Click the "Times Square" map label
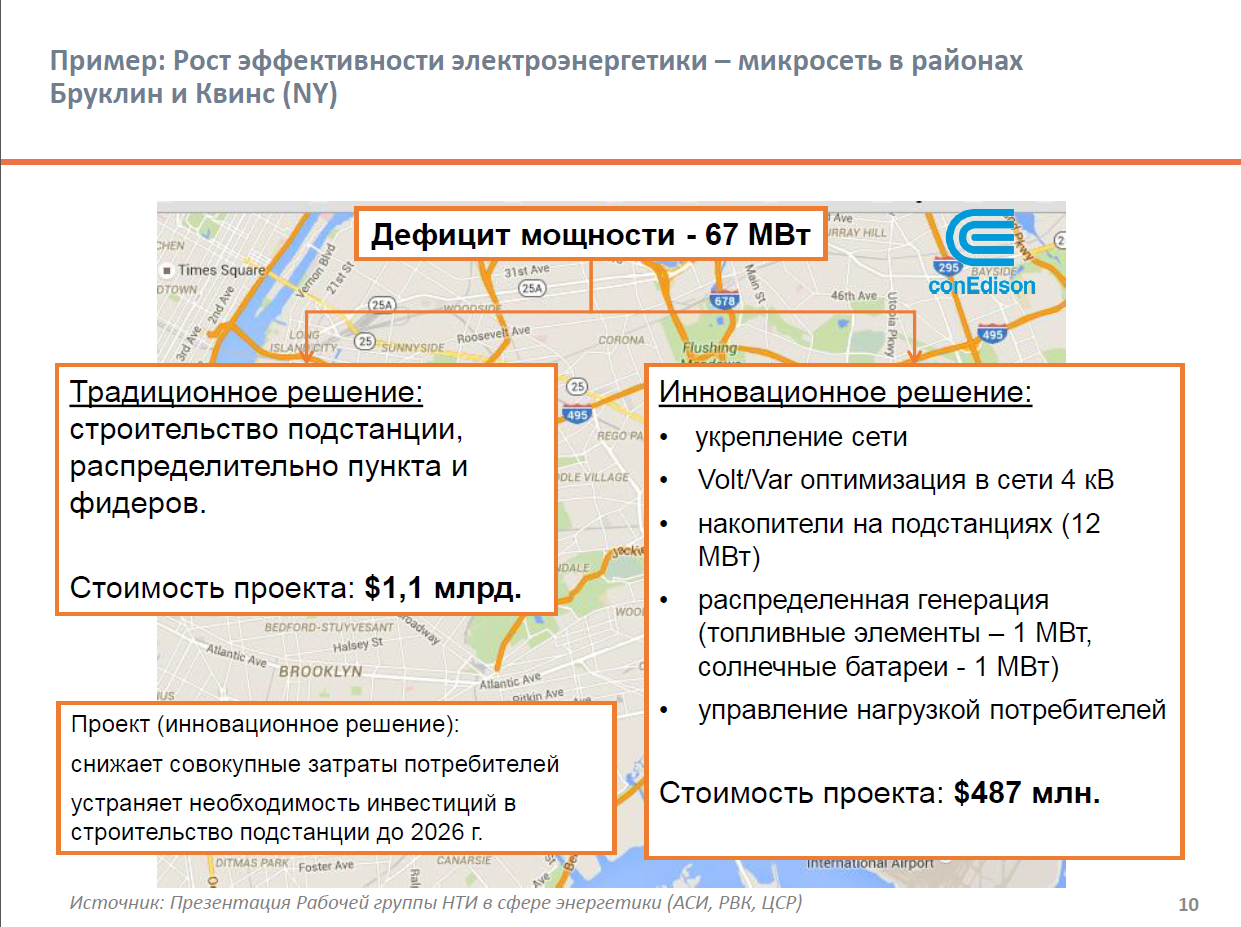 point(221,270)
